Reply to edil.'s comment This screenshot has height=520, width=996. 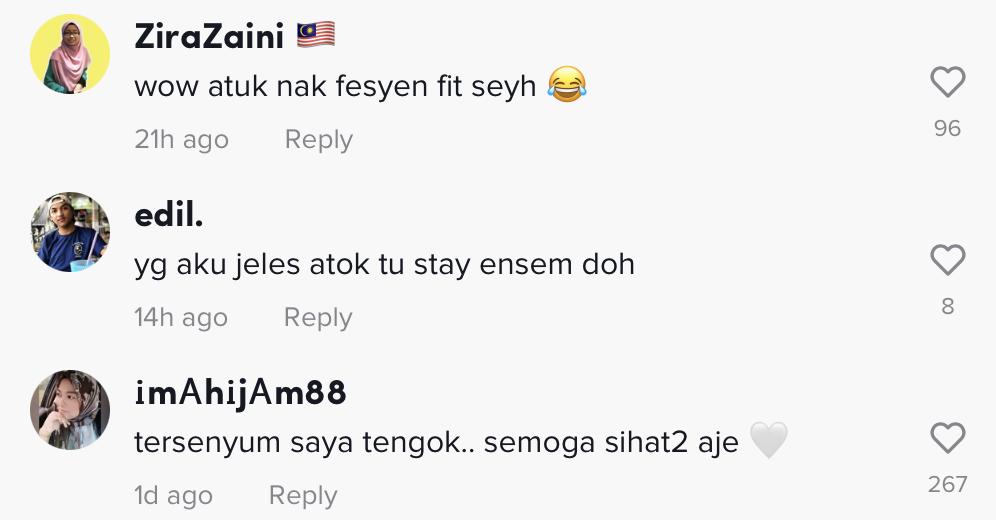tap(318, 317)
